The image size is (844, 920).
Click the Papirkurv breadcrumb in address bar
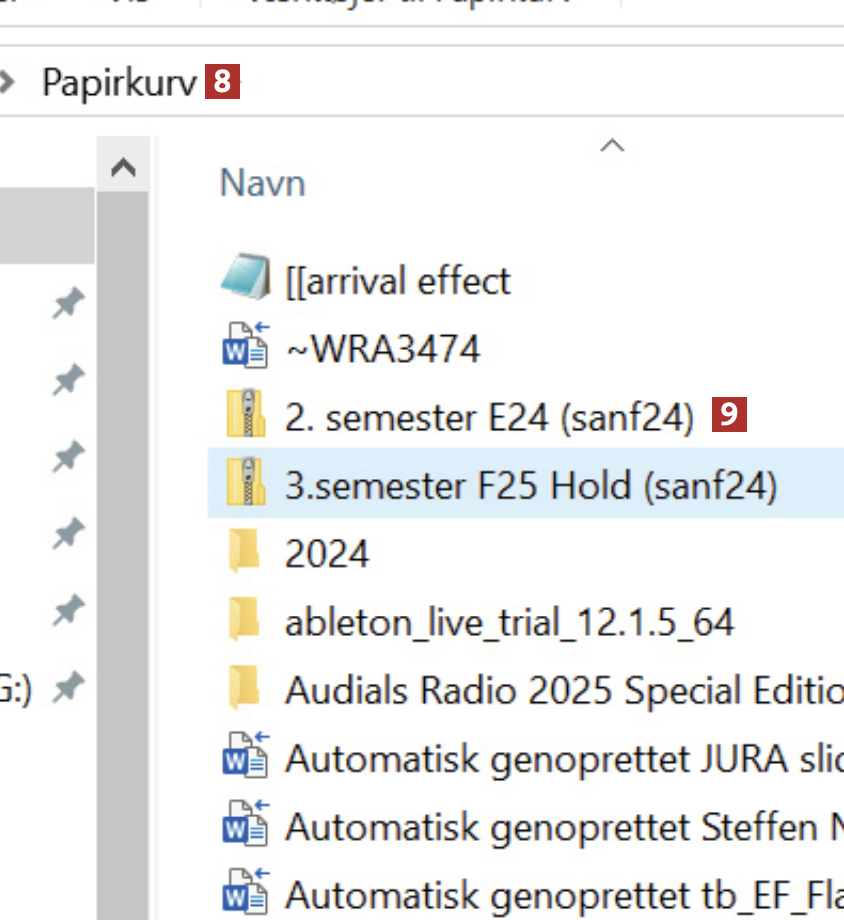click(x=119, y=82)
